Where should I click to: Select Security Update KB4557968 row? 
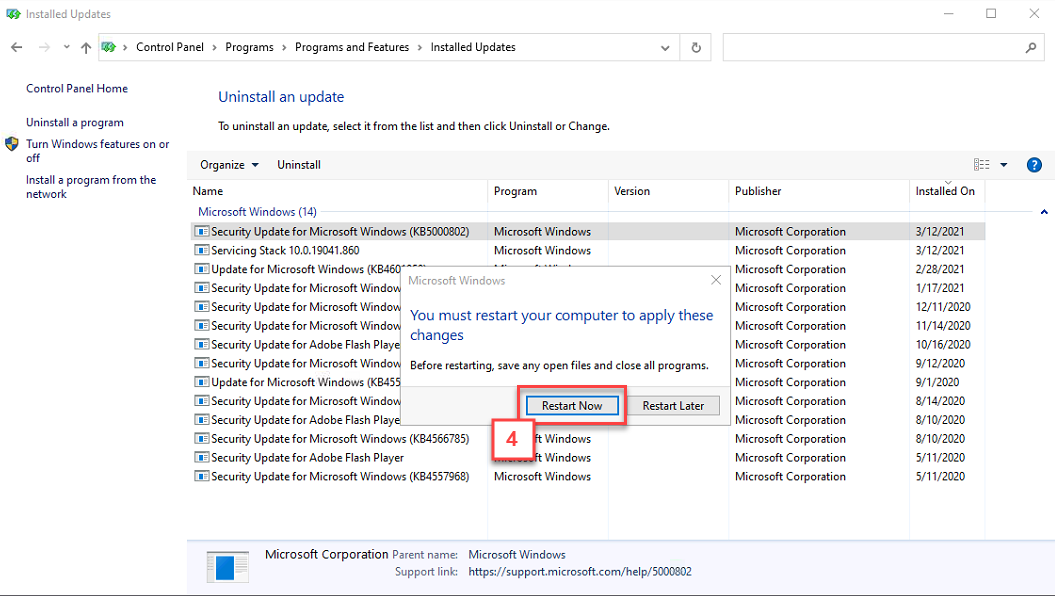coord(588,476)
